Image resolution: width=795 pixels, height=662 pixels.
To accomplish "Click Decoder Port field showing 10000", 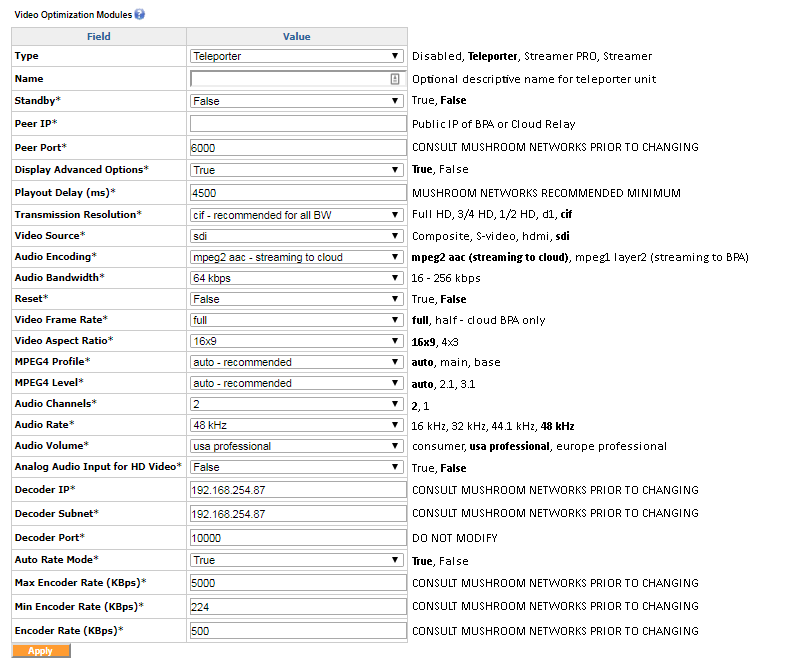I will pyautogui.click(x=298, y=538).
